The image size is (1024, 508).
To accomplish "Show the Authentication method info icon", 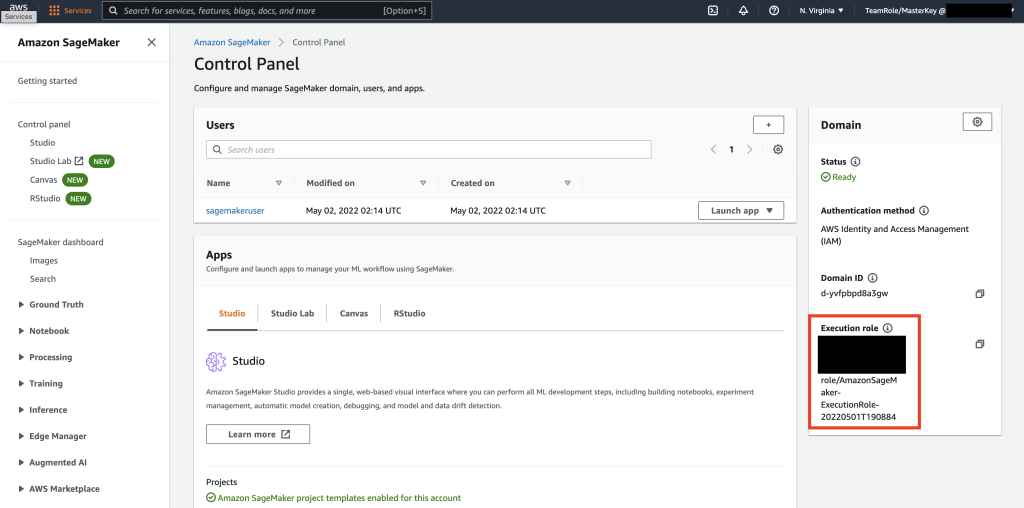I will [923, 211].
